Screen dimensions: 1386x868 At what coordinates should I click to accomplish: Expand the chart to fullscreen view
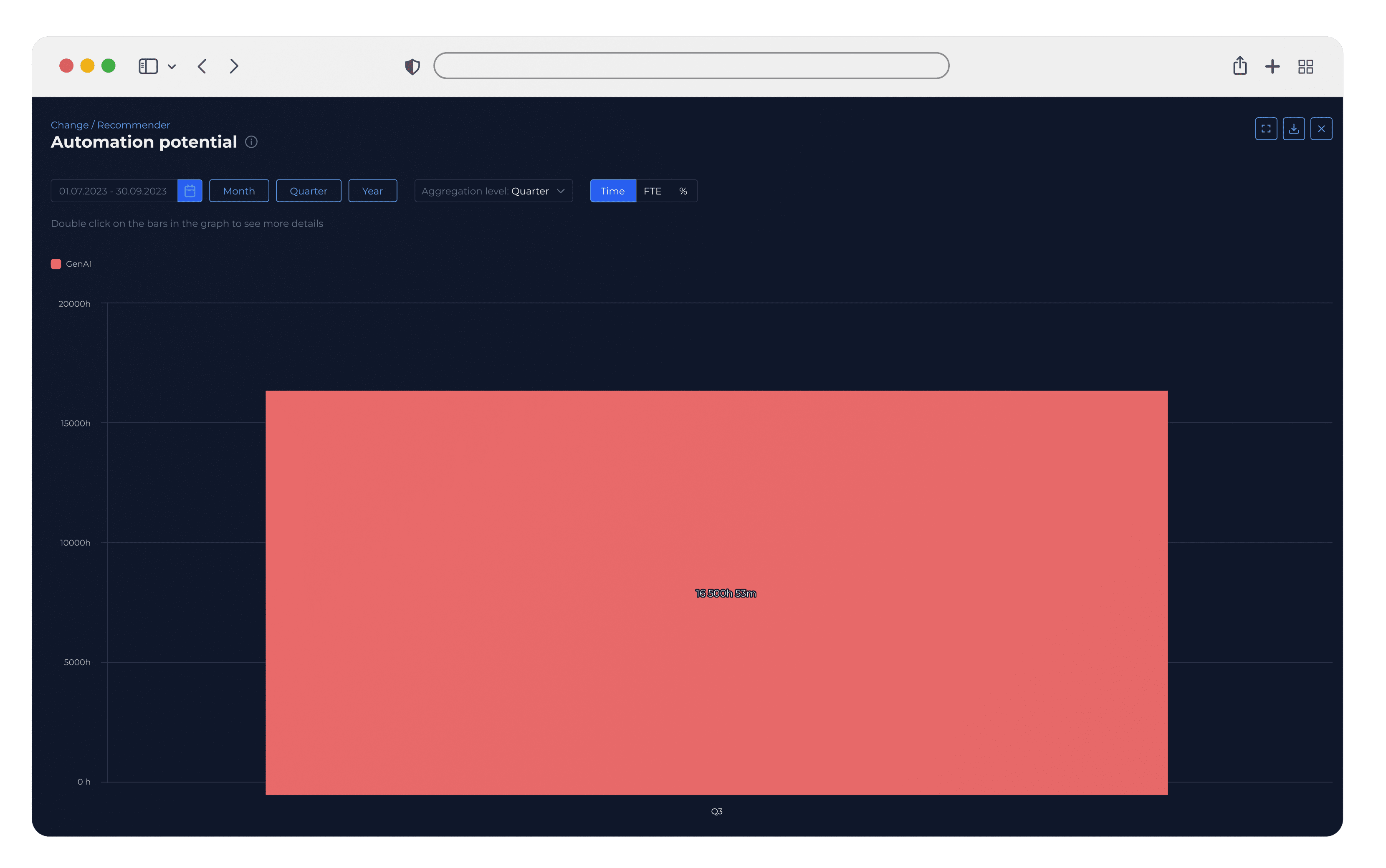(1265, 128)
